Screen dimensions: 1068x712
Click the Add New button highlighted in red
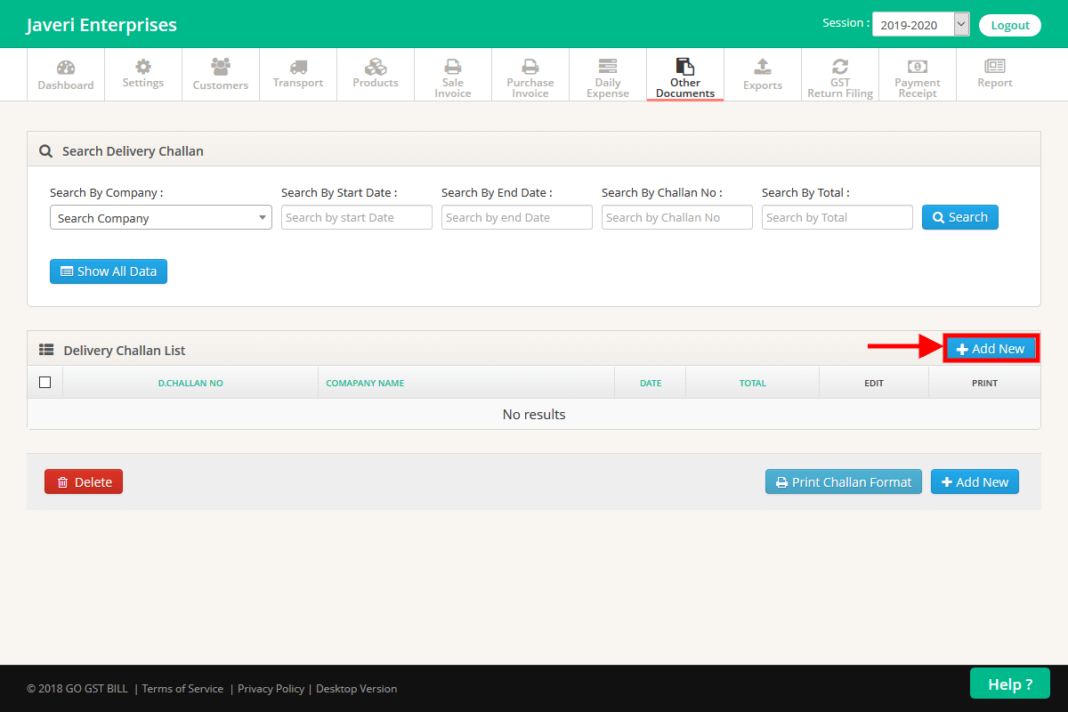point(991,348)
